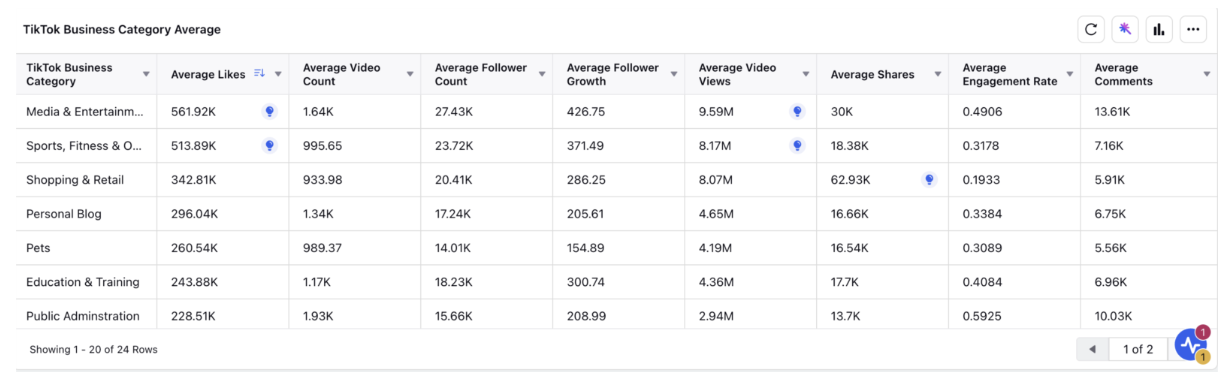The width and height of the screenshot is (1220, 372).
Task: Open the three-dot more options menu
Action: 1193,29
